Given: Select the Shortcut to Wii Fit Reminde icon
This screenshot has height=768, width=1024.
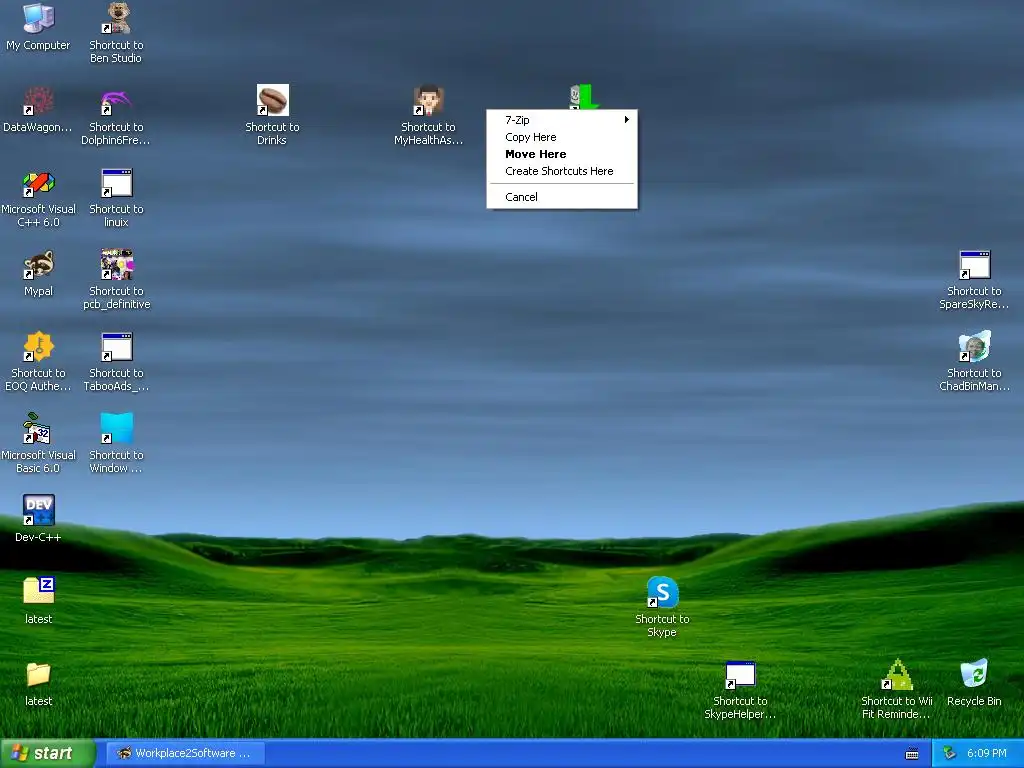Looking at the screenshot, I should [x=897, y=675].
